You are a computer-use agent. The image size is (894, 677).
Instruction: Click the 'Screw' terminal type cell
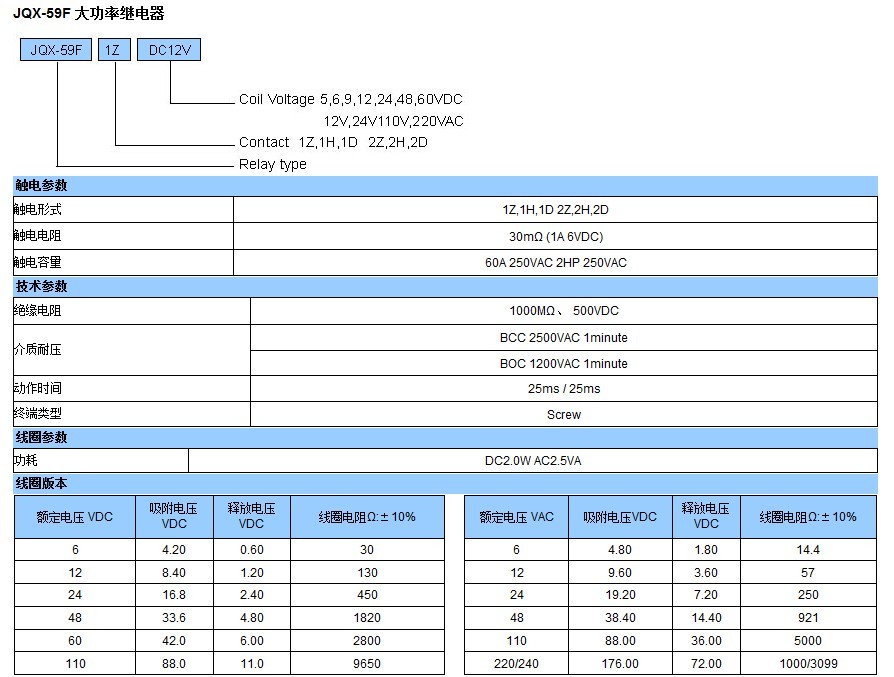pyautogui.click(x=564, y=414)
